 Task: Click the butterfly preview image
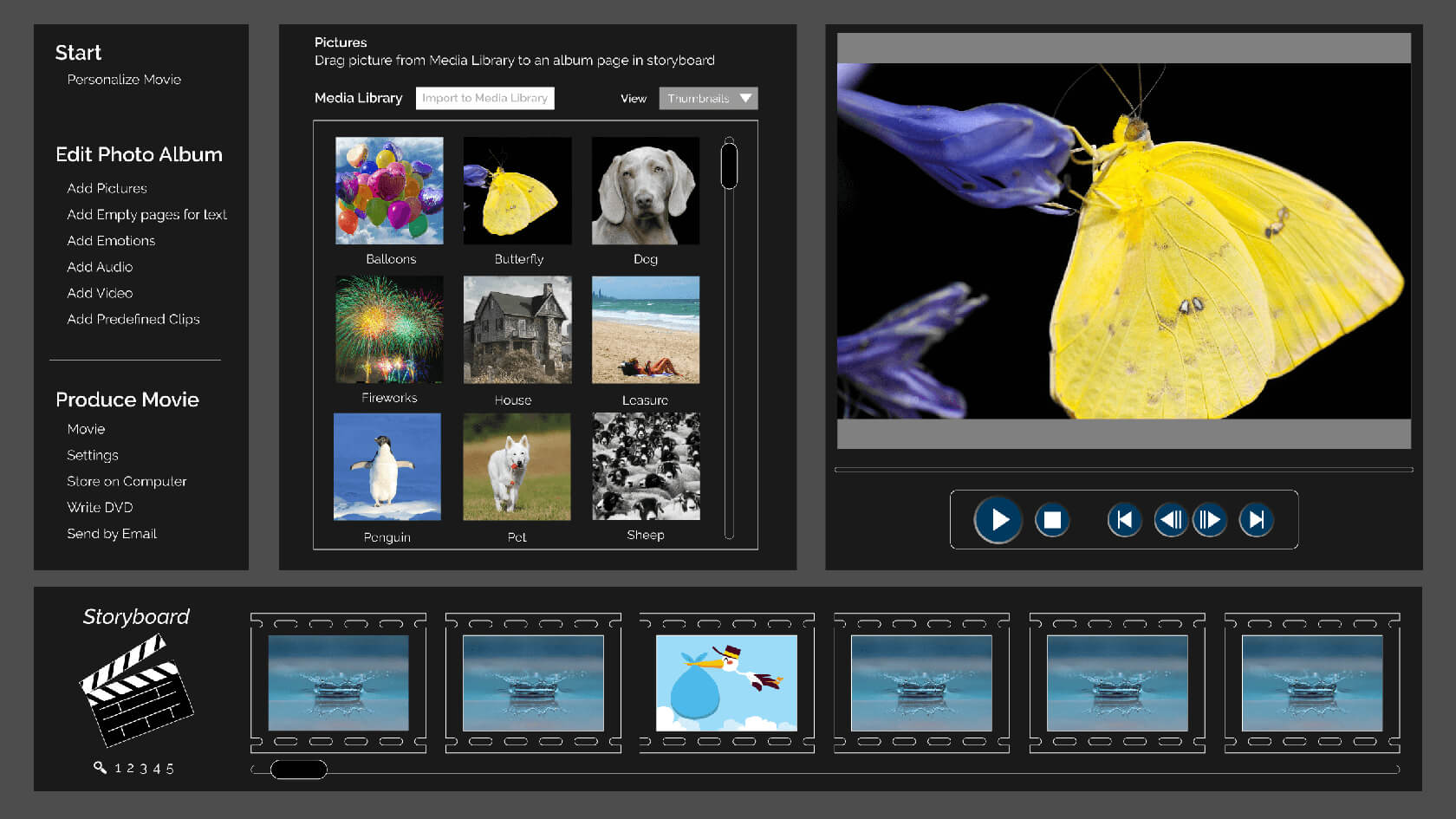[1123, 241]
